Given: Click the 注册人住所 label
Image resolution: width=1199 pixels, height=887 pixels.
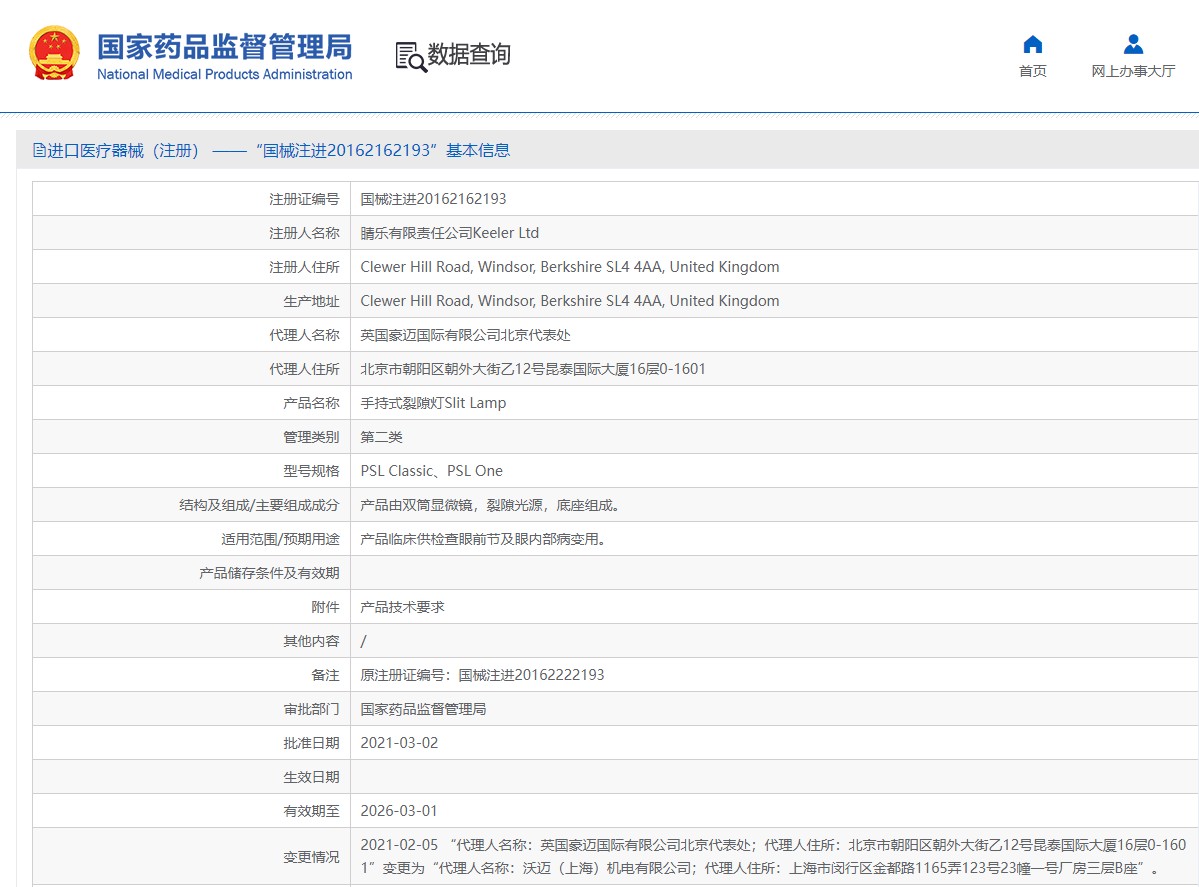Looking at the screenshot, I should pyautogui.click(x=304, y=267).
